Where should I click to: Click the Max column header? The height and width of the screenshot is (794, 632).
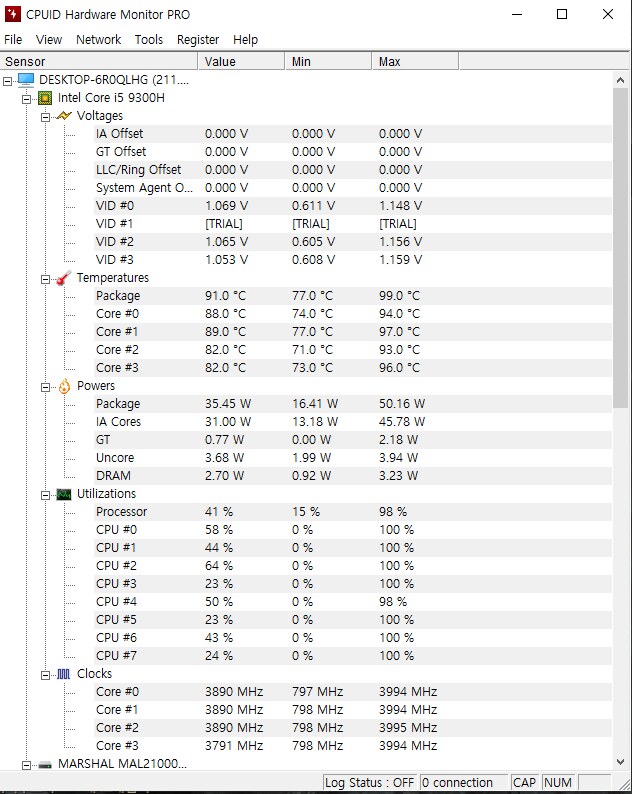(415, 62)
